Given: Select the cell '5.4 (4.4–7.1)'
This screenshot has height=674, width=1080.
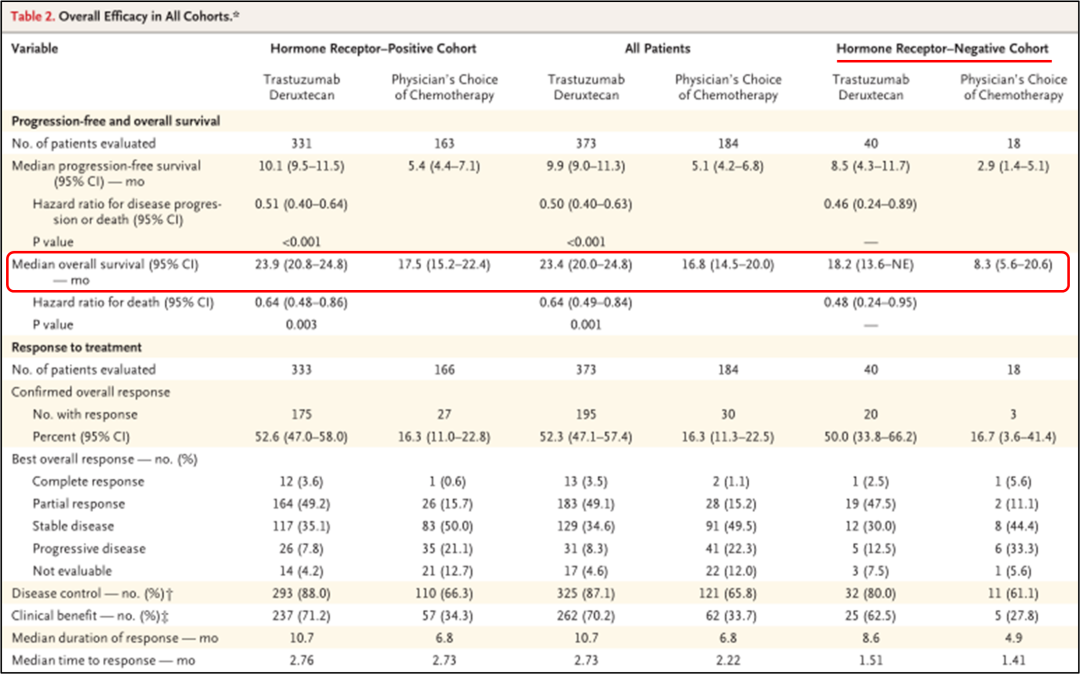Looking at the screenshot, I should point(444,166).
